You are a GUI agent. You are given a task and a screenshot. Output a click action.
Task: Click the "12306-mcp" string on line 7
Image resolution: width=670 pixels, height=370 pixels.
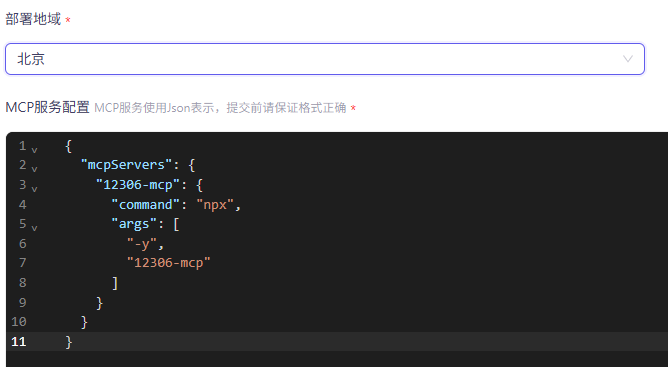(169, 262)
